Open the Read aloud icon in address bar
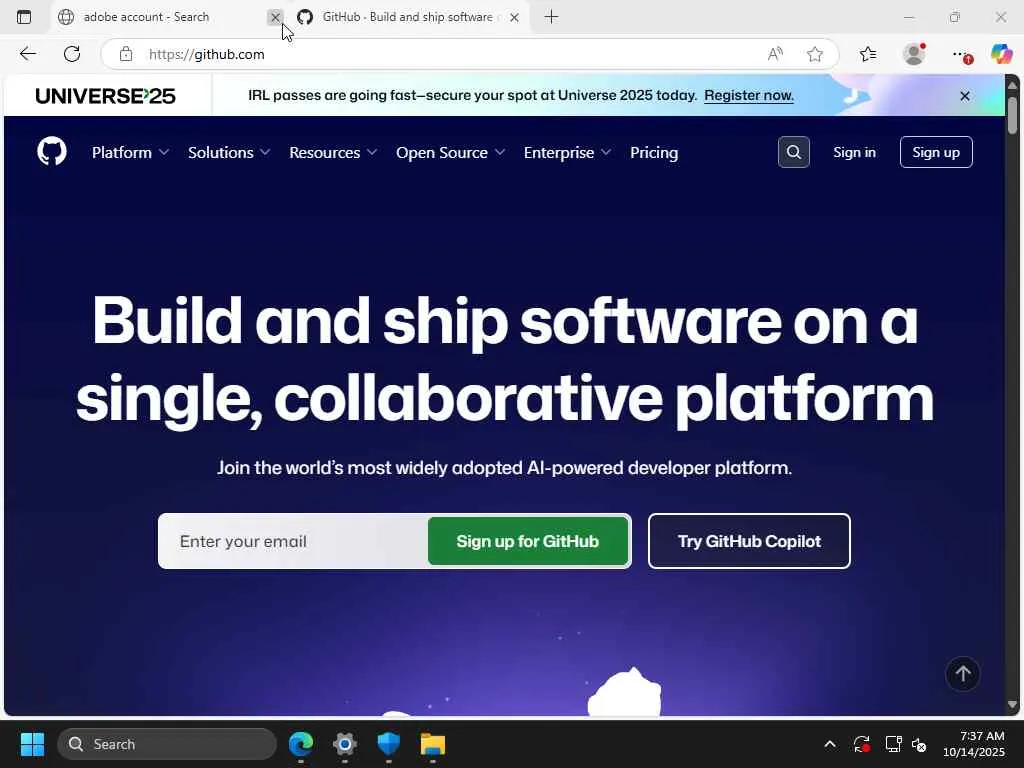This screenshot has height=768, width=1024. 775,54
